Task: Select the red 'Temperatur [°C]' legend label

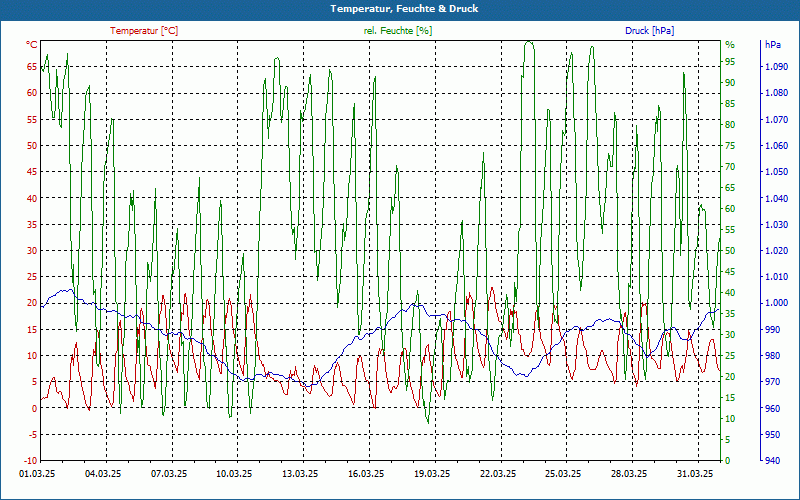Action: tap(144, 31)
